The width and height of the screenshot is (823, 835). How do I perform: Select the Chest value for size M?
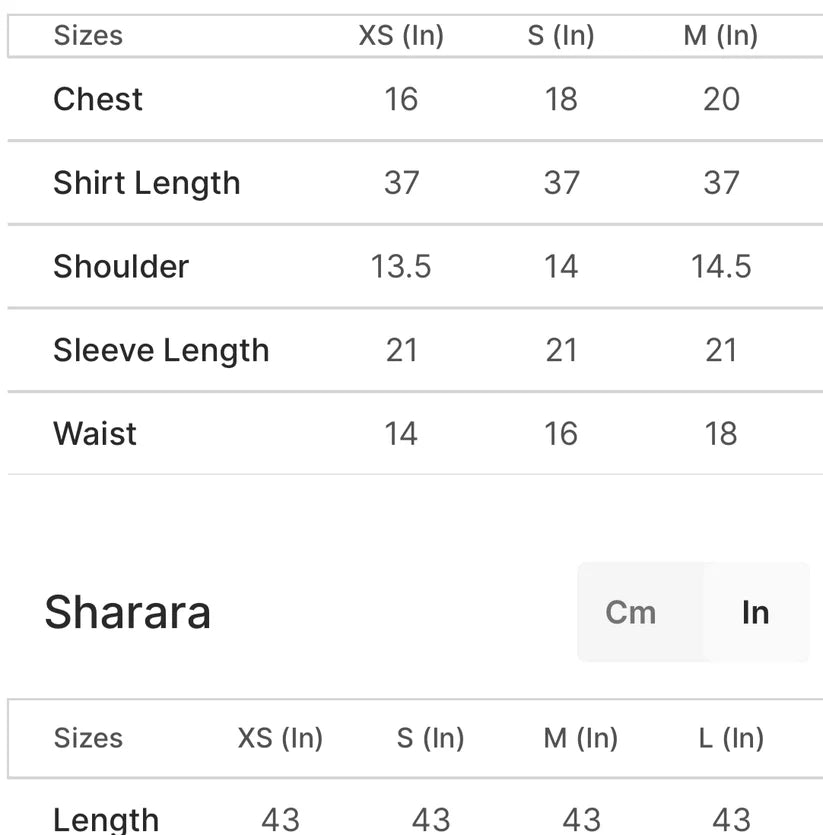pos(721,99)
